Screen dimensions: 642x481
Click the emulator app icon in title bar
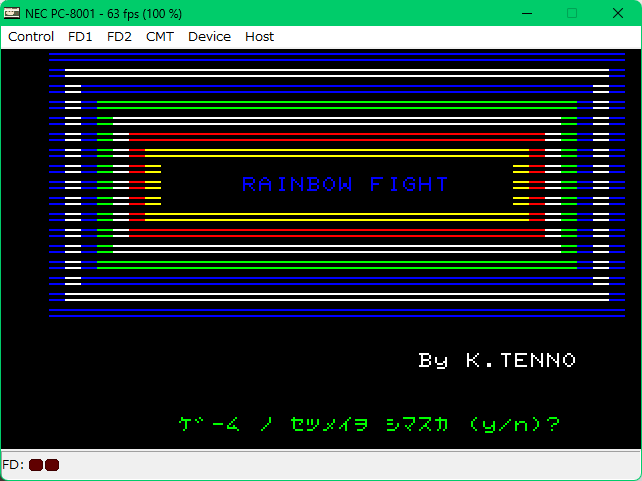(11, 13)
